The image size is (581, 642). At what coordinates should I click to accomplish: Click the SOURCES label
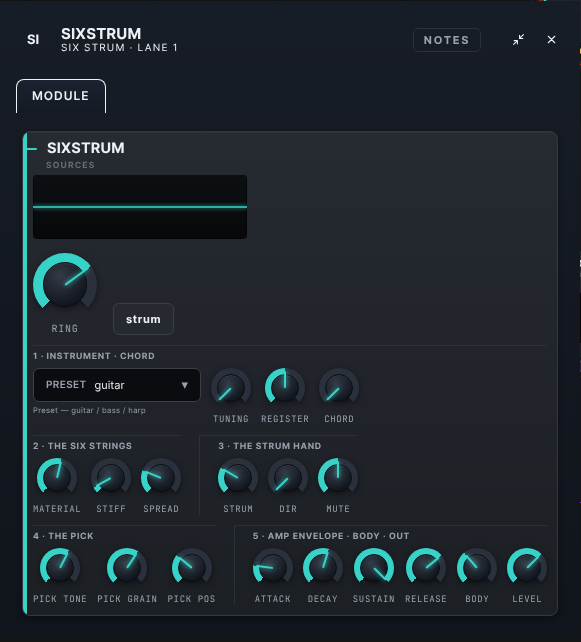click(x=70, y=165)
